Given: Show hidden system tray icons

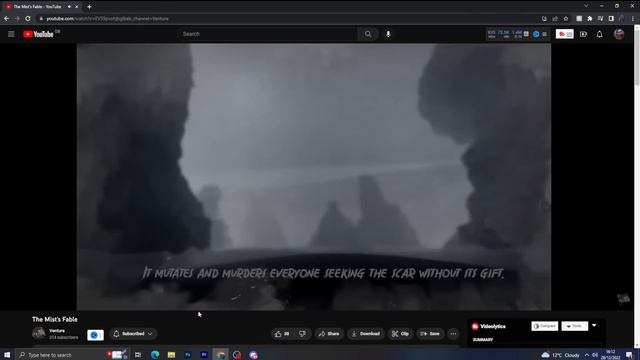Looking at the screenshot, I should (587, 355).
